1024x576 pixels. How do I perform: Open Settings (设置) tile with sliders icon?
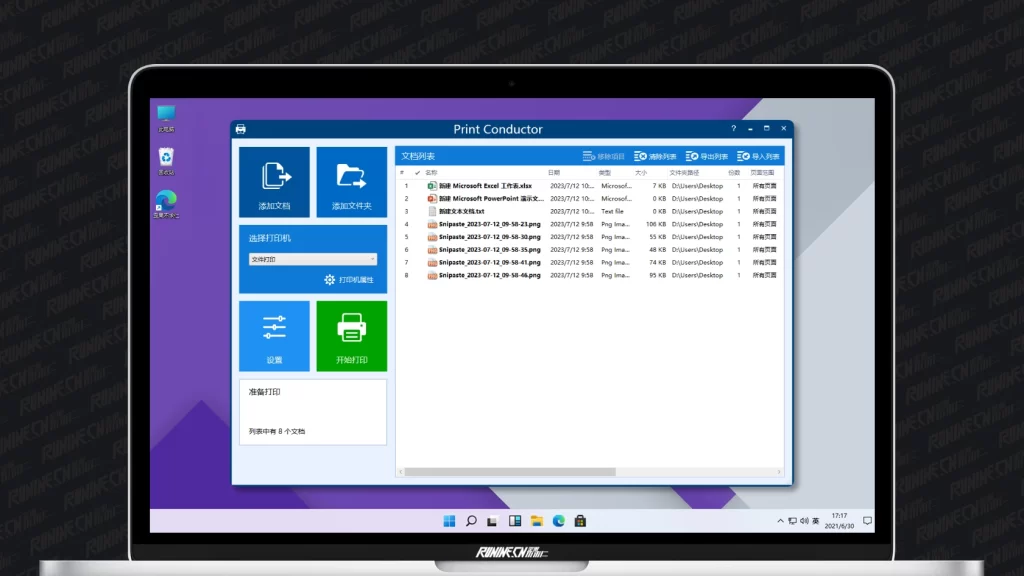click(274, 335)
